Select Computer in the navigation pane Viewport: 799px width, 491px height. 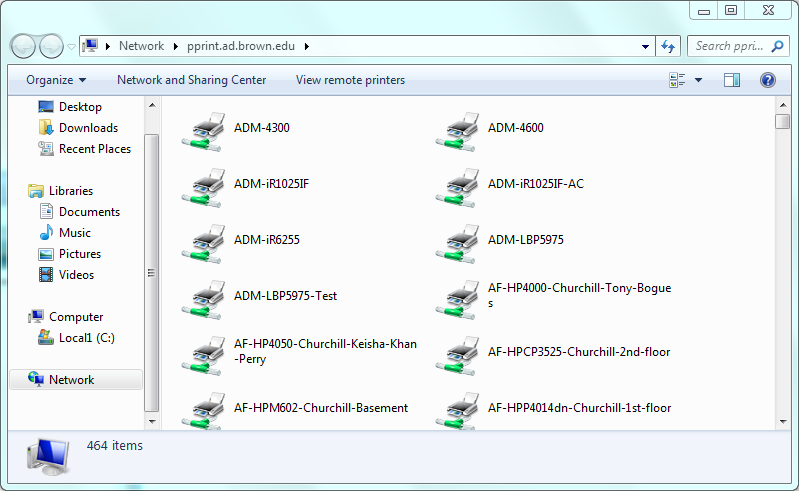(66, 317)
